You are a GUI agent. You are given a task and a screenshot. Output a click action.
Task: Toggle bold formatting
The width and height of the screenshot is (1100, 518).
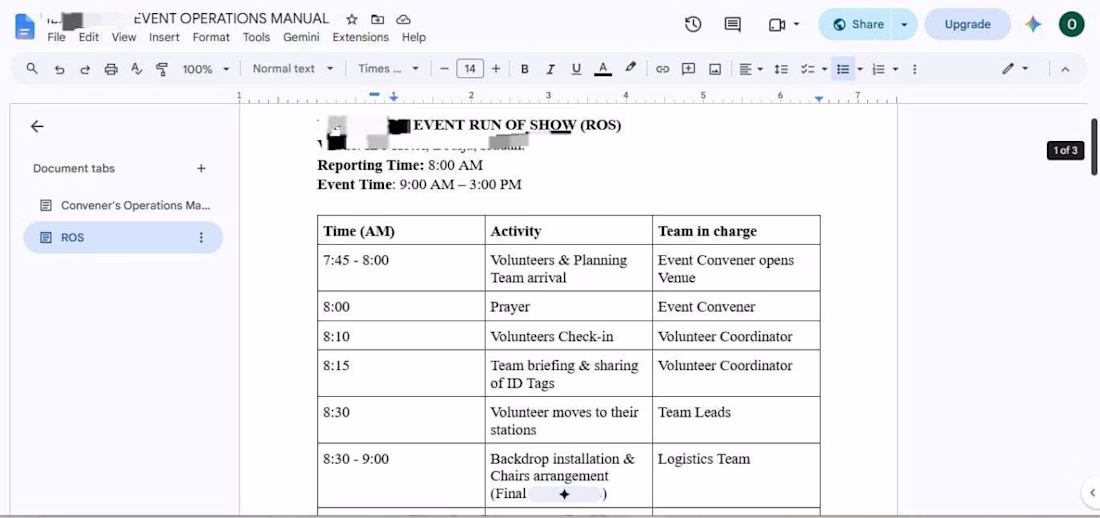click(x=525, y=69)
